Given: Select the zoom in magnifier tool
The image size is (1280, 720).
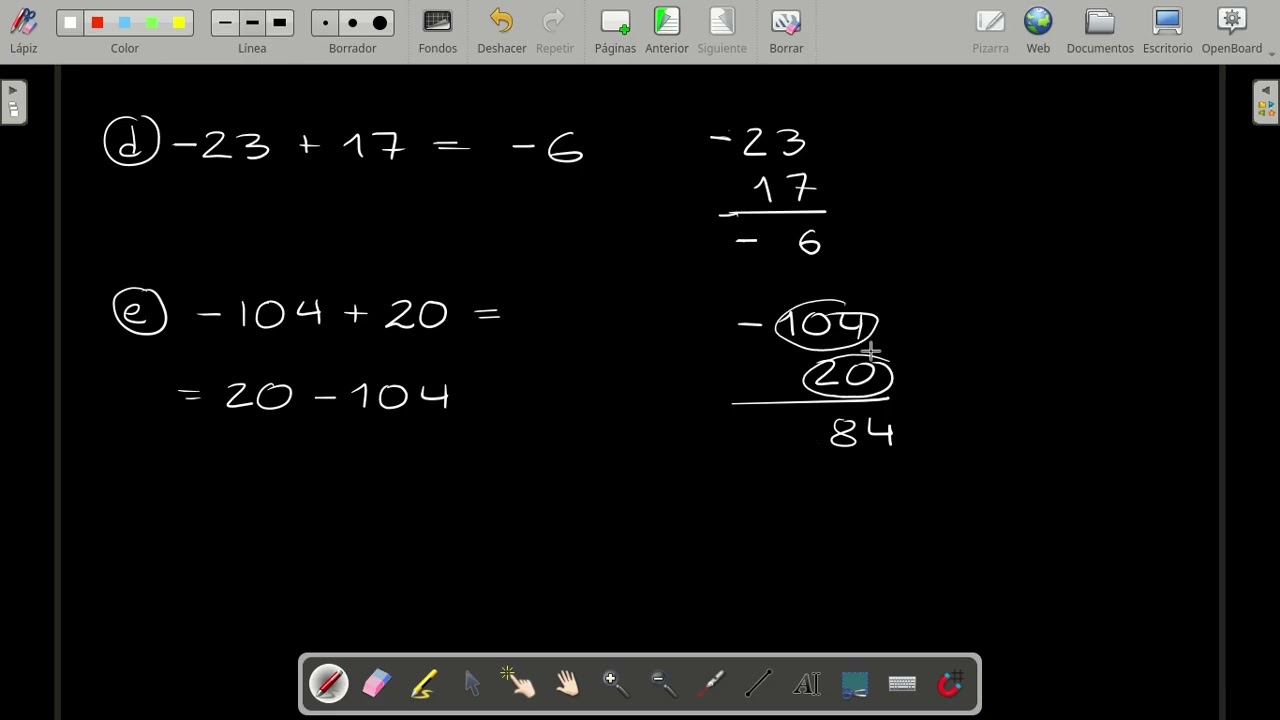Looking at the screenshot, I should (615, 684).
